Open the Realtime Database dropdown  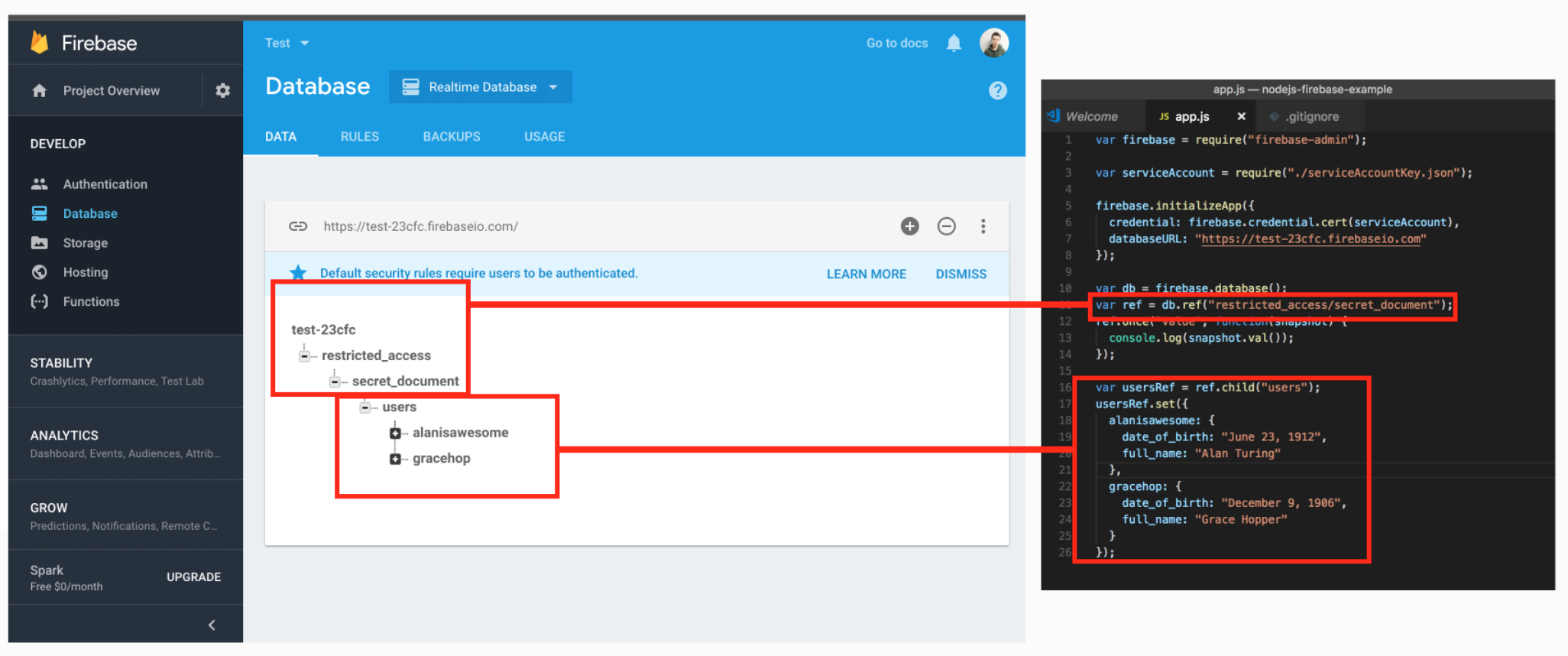click(x=481, y=87)
